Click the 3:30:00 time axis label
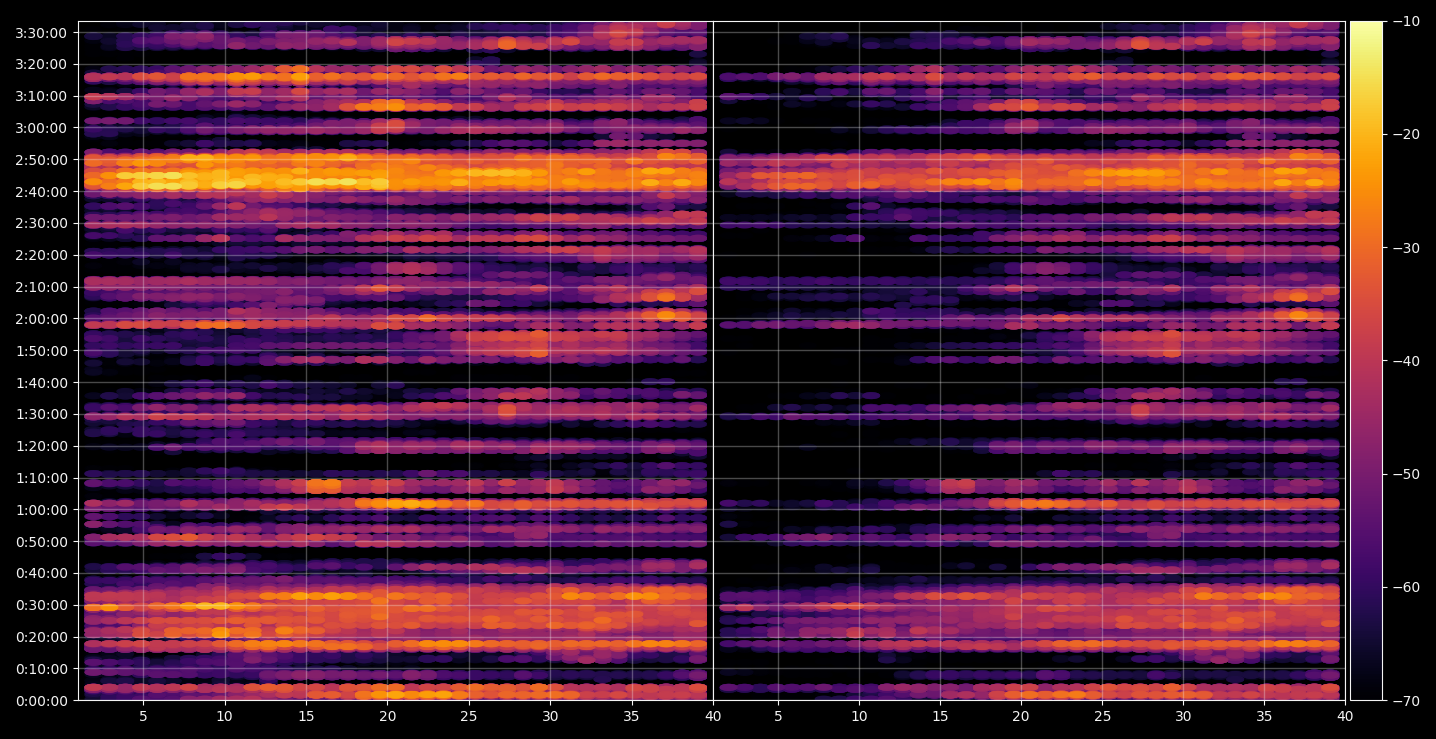 (42, 32)
